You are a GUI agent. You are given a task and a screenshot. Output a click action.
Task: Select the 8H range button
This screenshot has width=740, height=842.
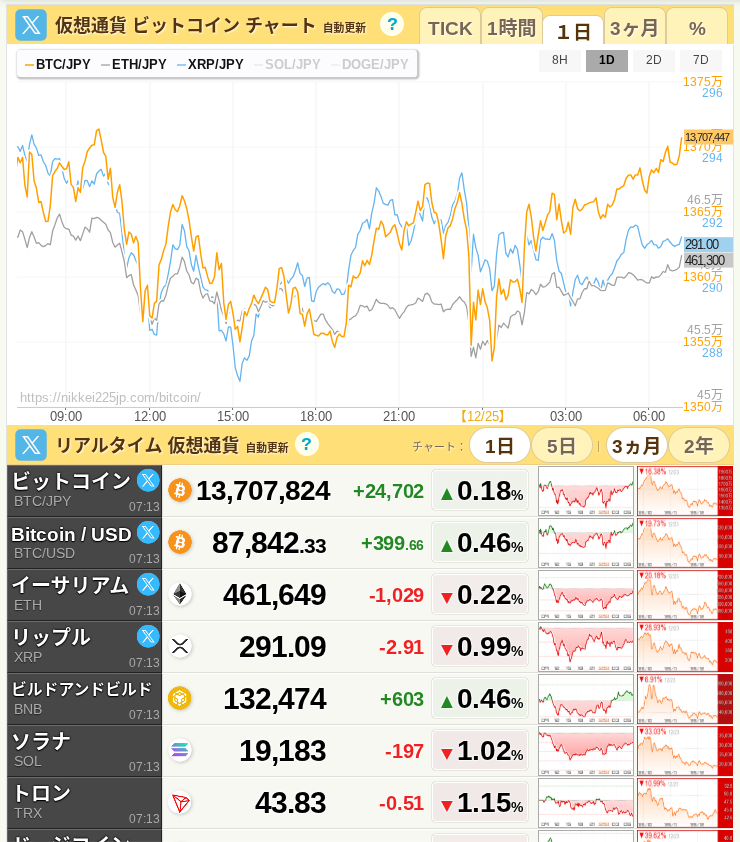[560, 60]
